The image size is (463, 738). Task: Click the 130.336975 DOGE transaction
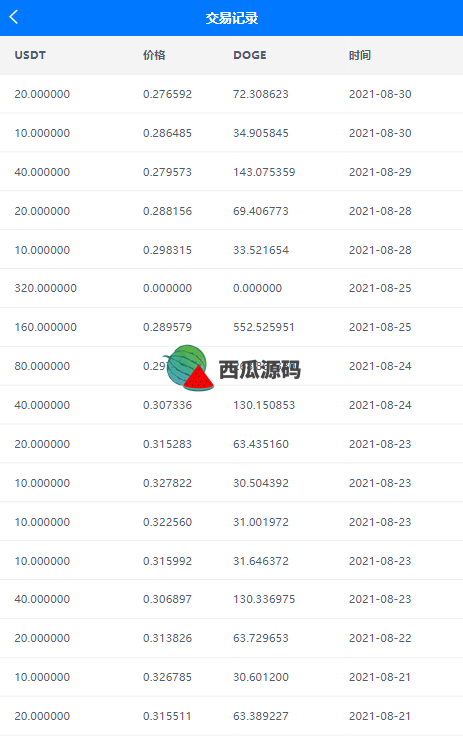tap(232, 599)
